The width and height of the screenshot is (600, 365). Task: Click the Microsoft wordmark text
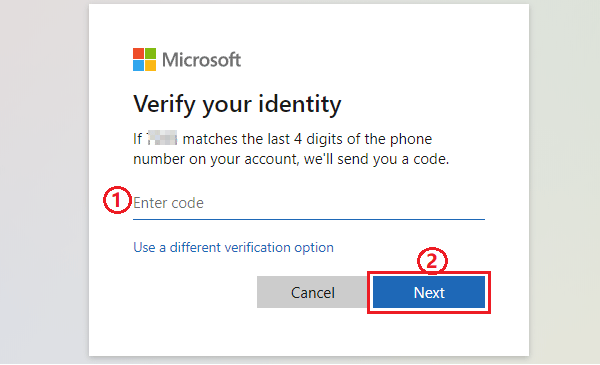[201, 60]
